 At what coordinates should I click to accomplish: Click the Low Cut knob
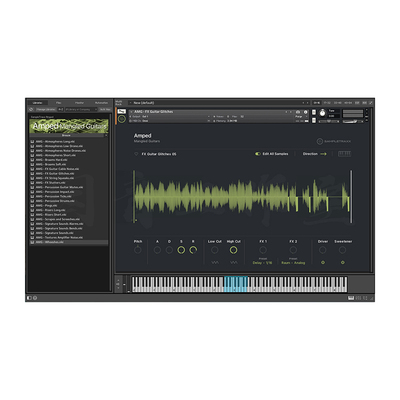point(215,250)
